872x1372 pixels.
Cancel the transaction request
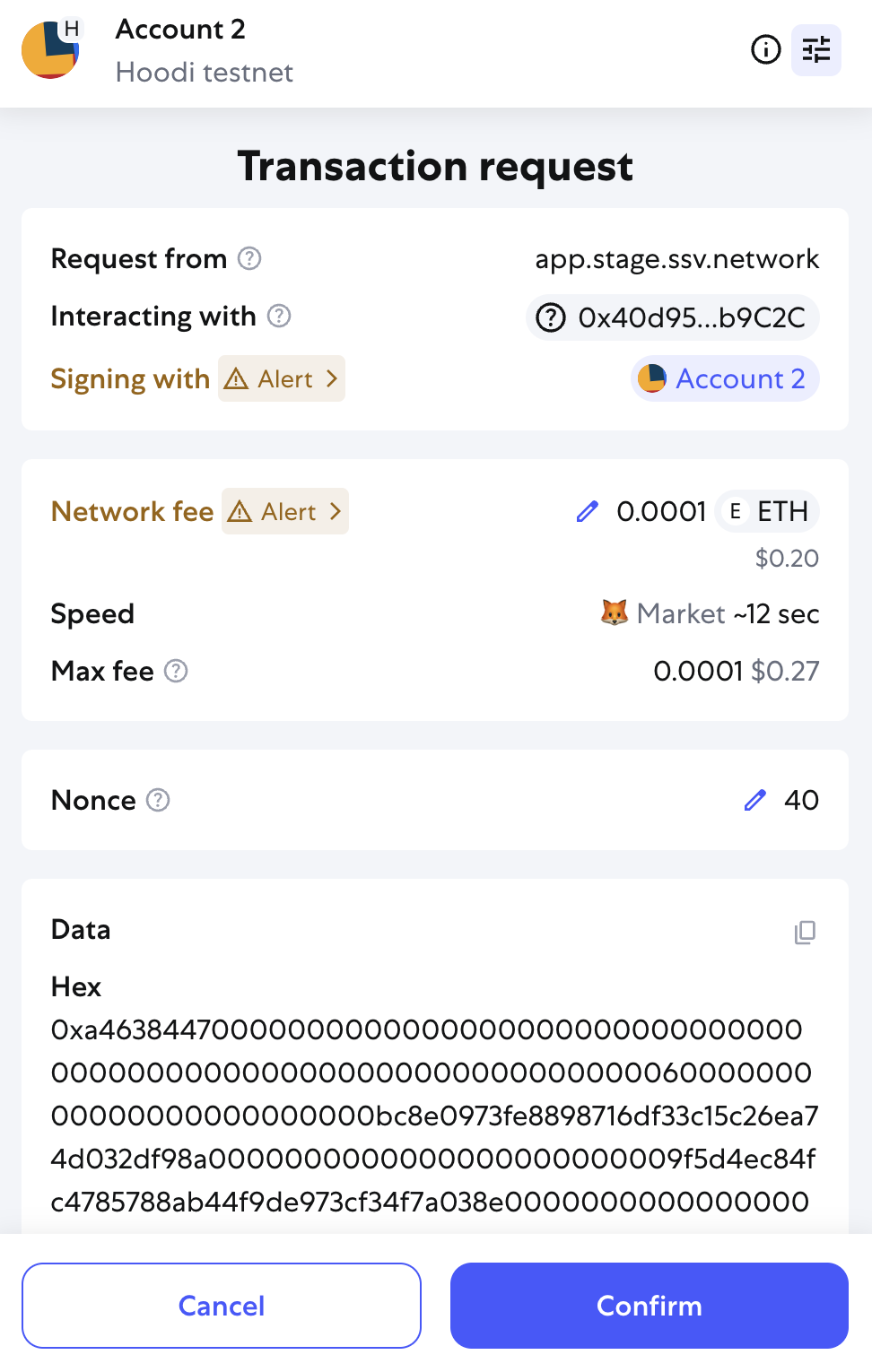coord(222,1306)
